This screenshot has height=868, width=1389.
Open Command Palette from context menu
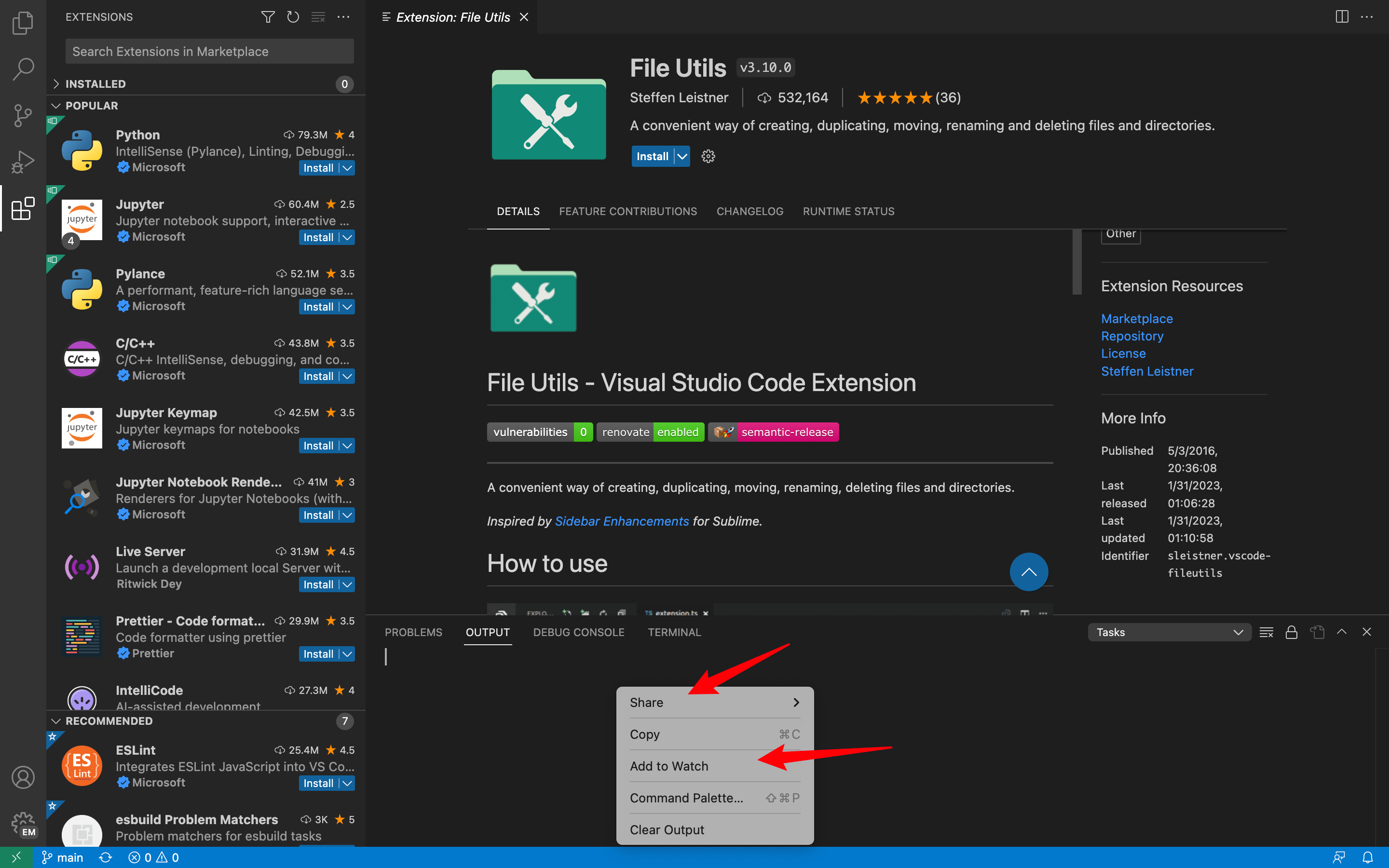click(x=715, y=798)
